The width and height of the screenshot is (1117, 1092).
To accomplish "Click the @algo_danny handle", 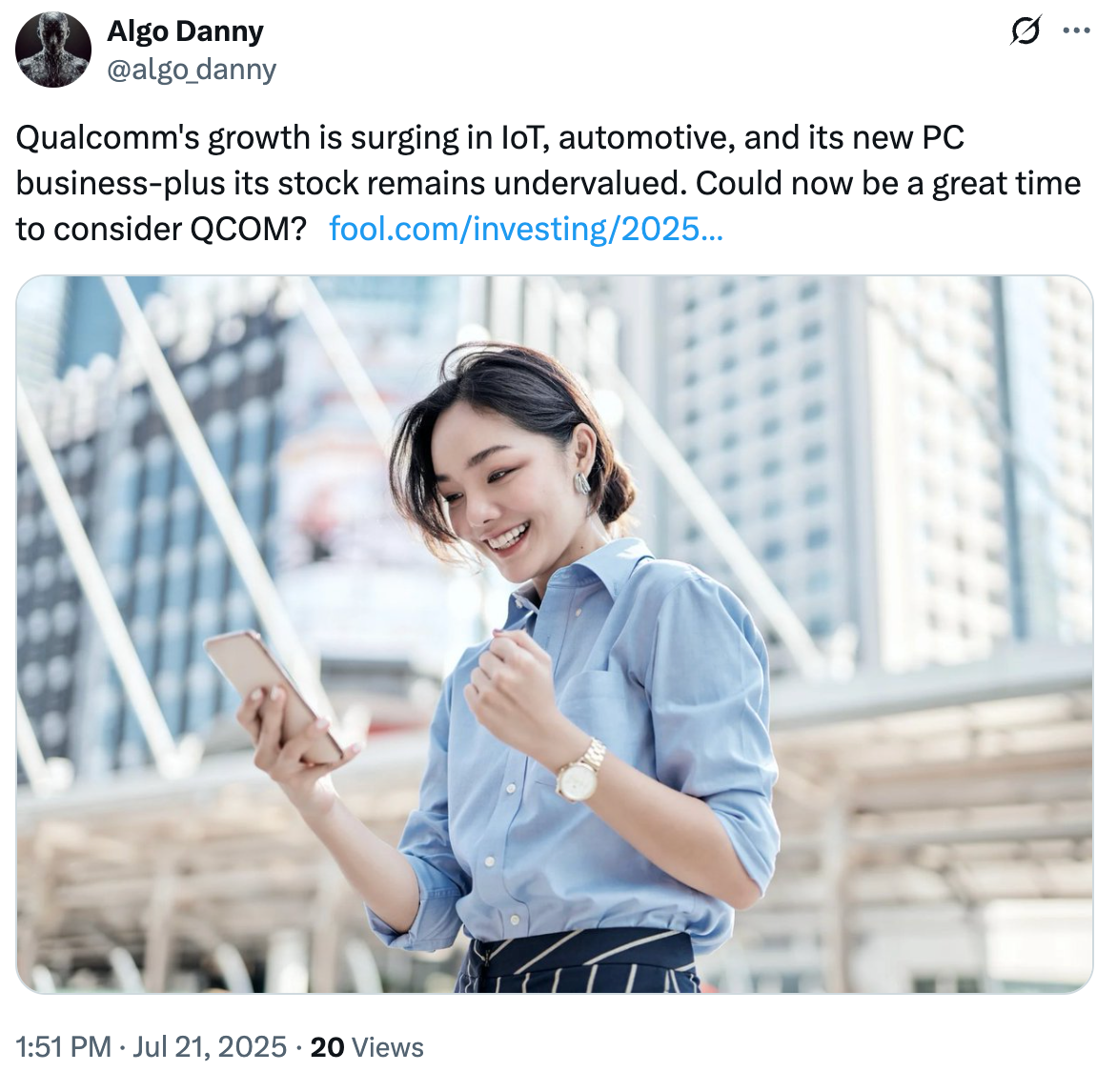I will point(192,70).
